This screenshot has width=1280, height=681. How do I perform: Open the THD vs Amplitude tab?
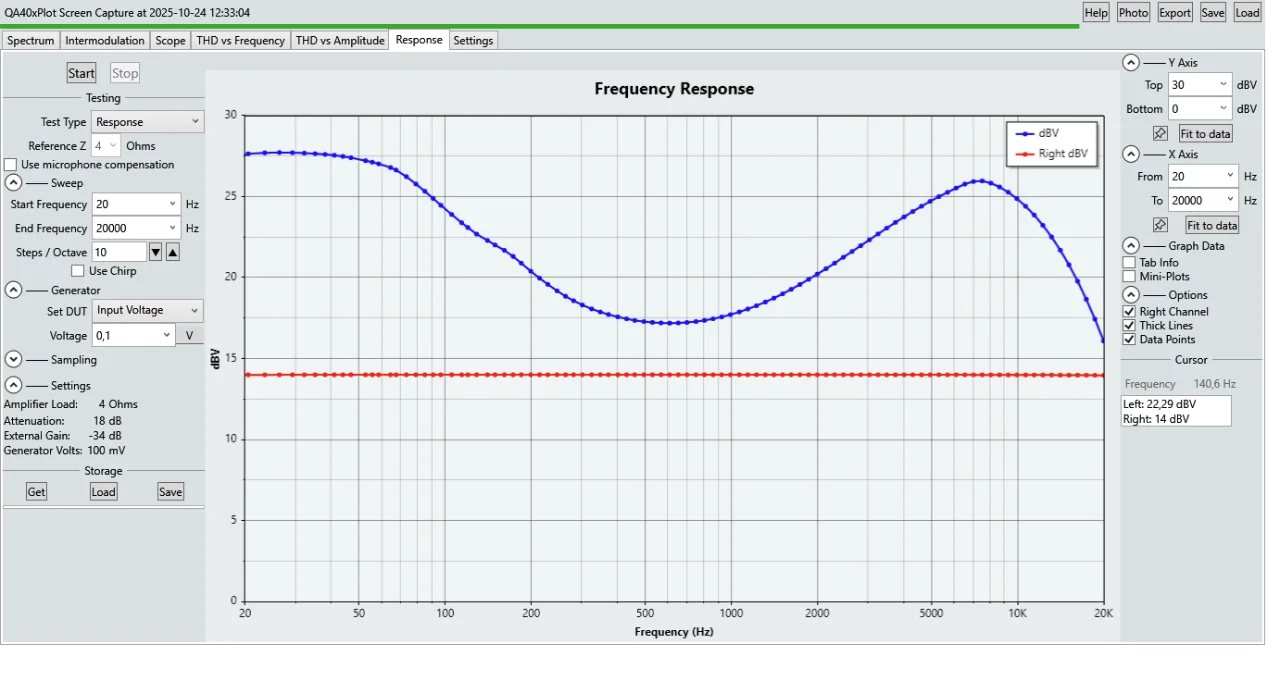(340, 40)
